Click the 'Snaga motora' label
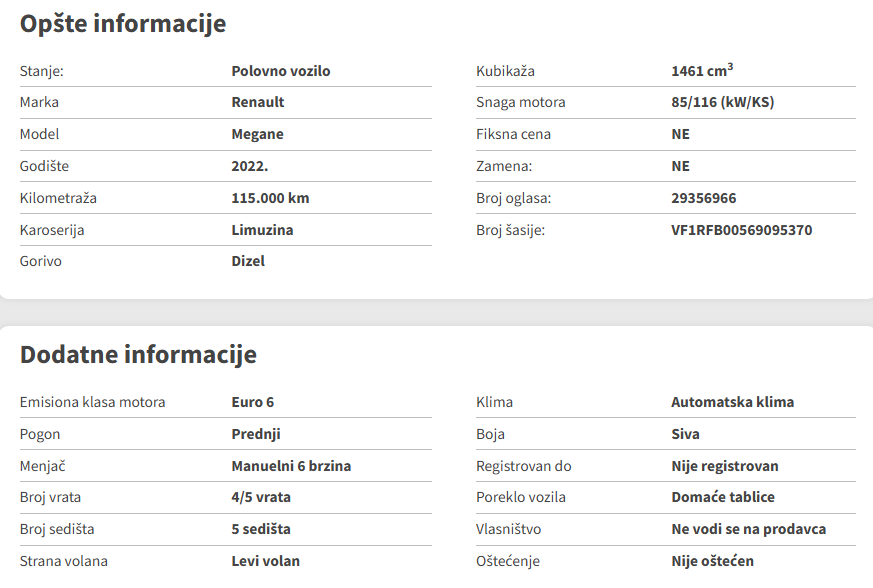The width and height of the screenshot is (873, 588). [x=521, y=102]
